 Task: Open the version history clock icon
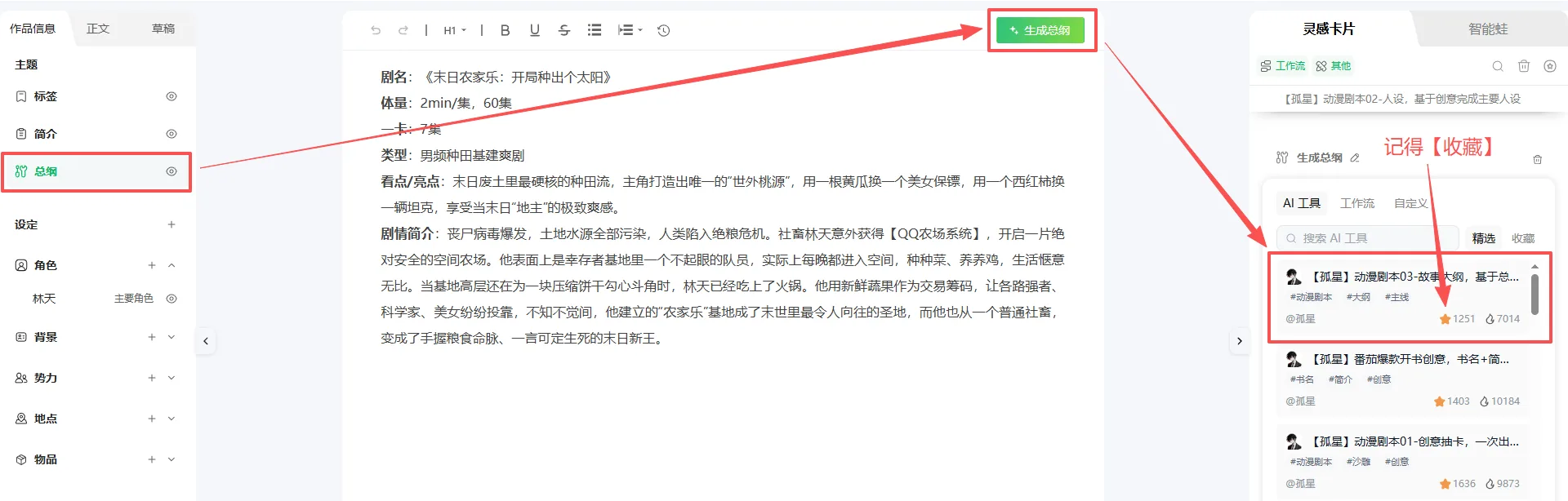[663, 30]
